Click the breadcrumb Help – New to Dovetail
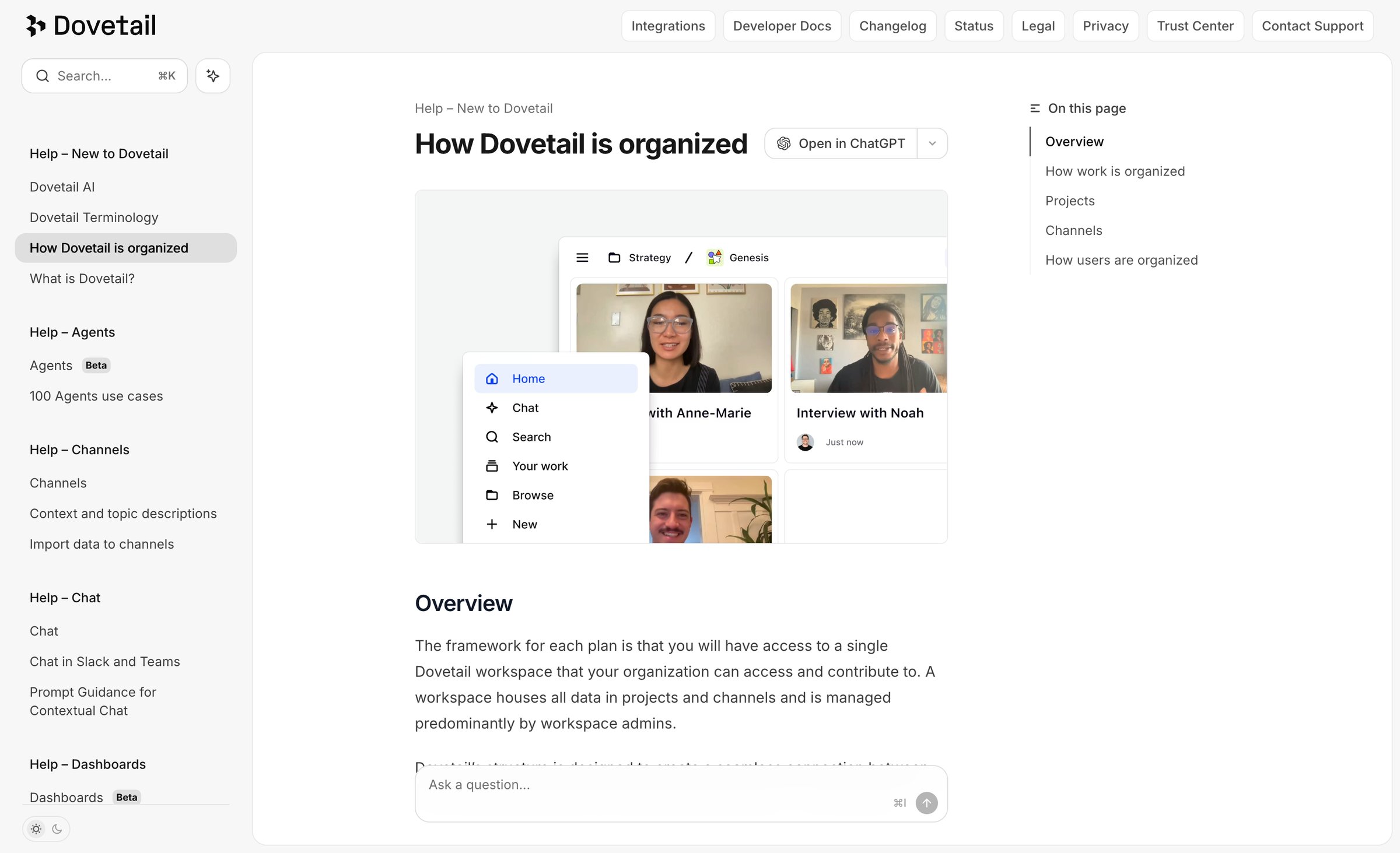Image resolution: width=1400 pixels, height=853 pixels. (x=484, y=108)
